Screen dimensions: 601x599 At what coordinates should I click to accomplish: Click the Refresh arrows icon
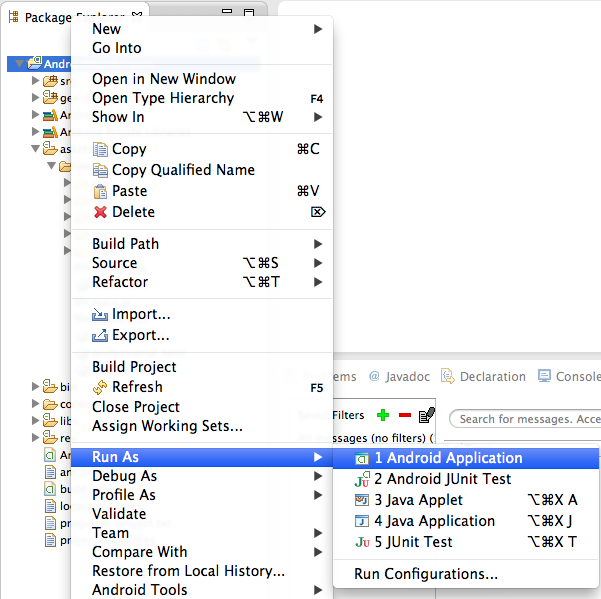pos(100,387)
